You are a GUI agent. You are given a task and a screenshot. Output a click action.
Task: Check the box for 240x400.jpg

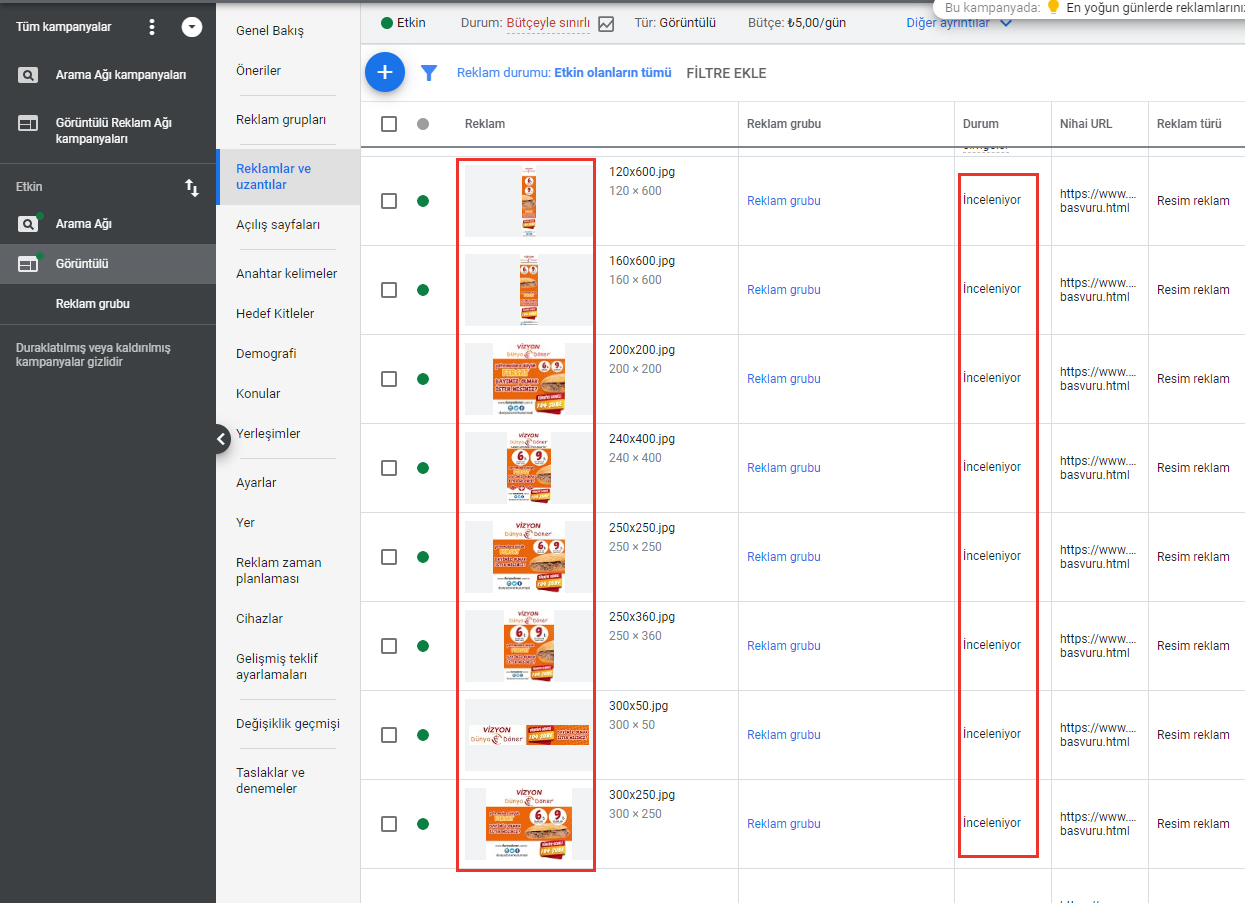click(389, 468)
